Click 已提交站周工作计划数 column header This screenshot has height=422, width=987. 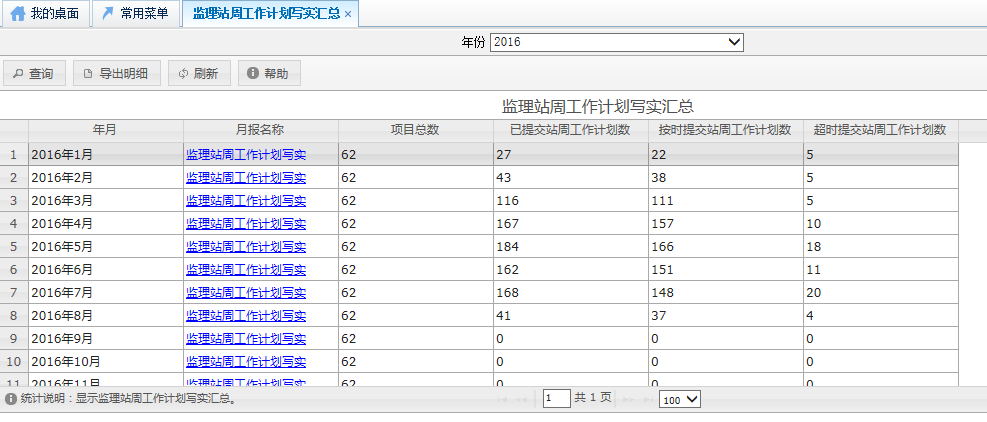click(570, 130)
